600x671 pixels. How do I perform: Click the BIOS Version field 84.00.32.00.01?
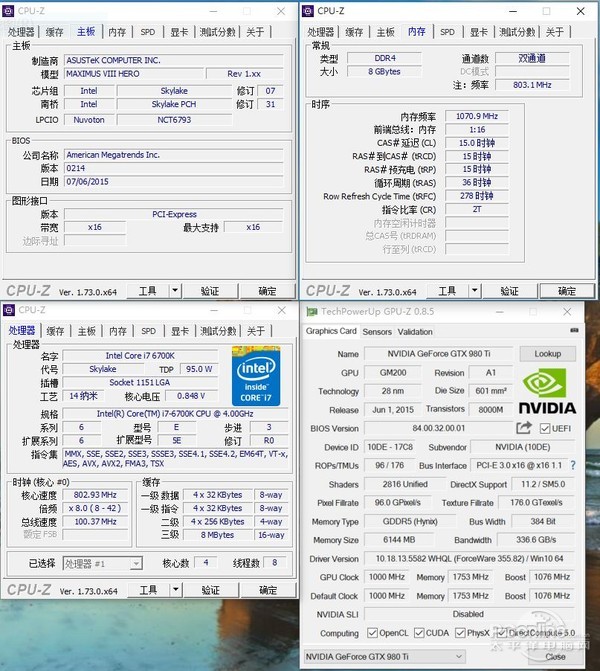438,428
